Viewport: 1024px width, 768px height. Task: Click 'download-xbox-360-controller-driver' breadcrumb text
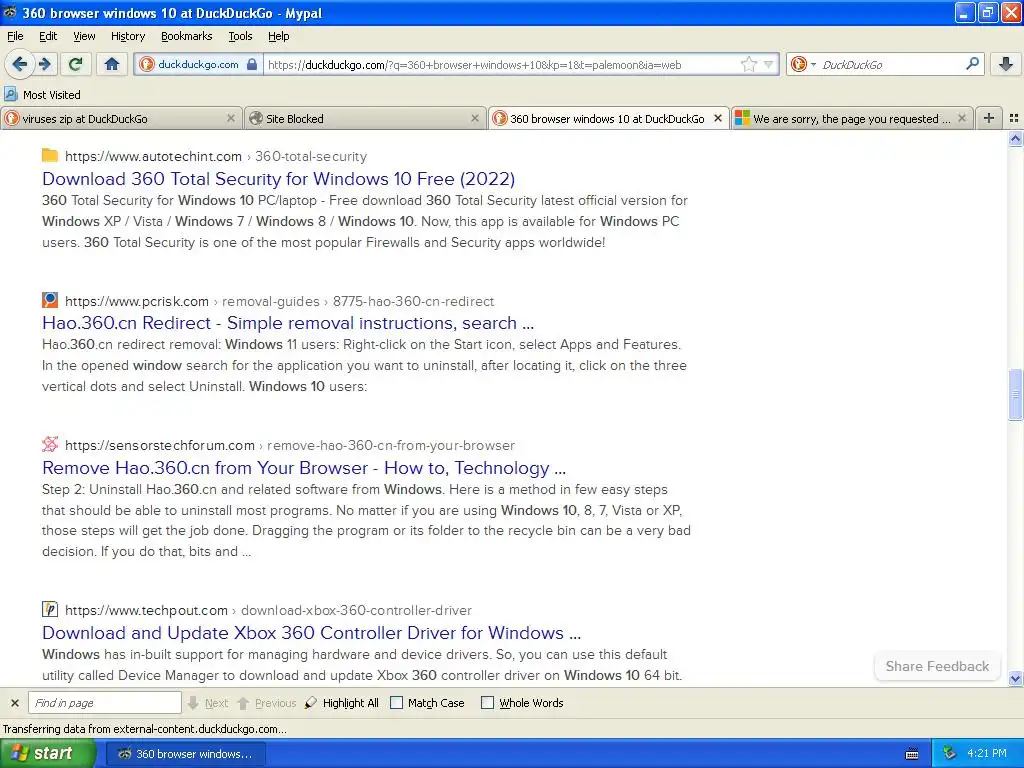pos(356,610)
